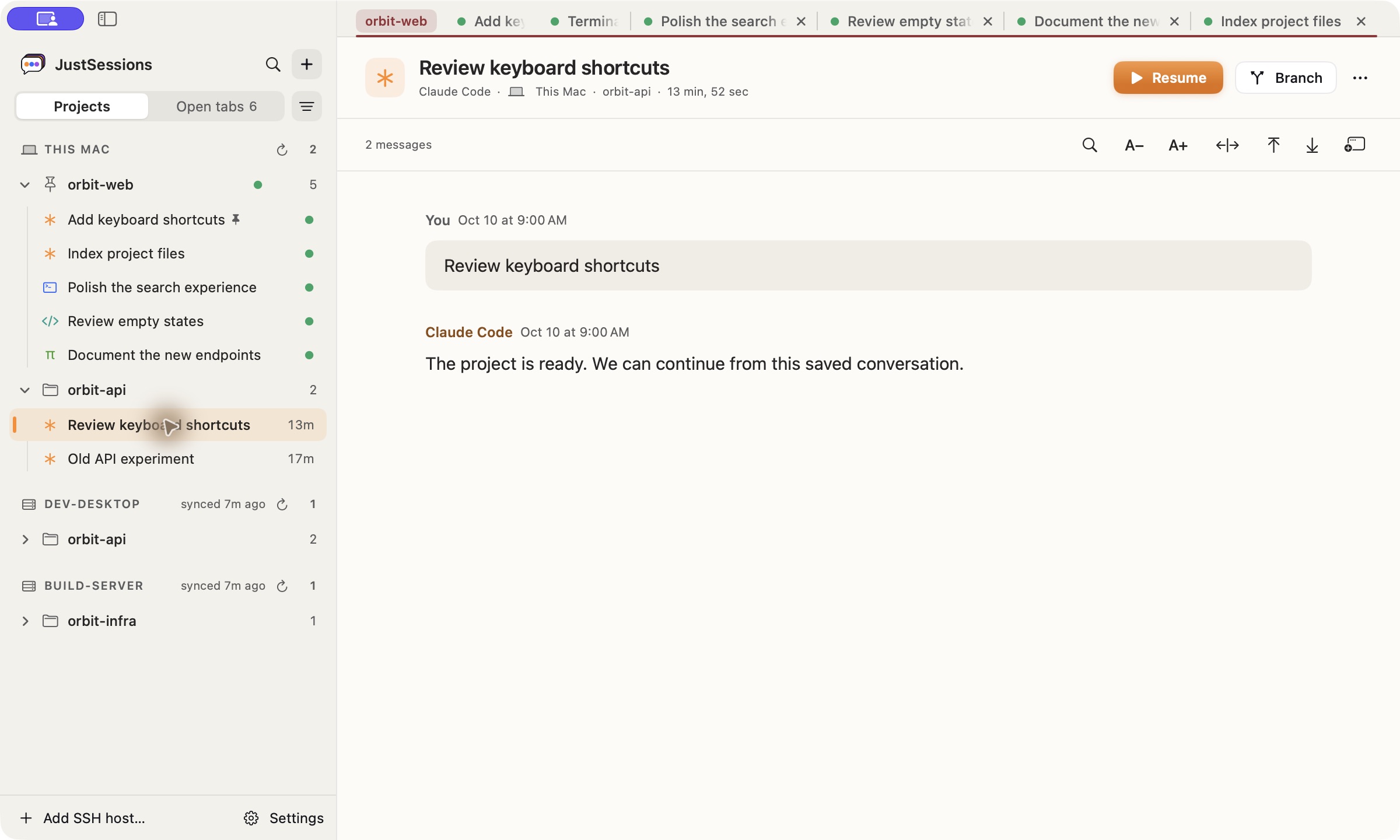Open the sidebar session search
The width and height of the screenshot is (1400, 840).
click(273, 64)
